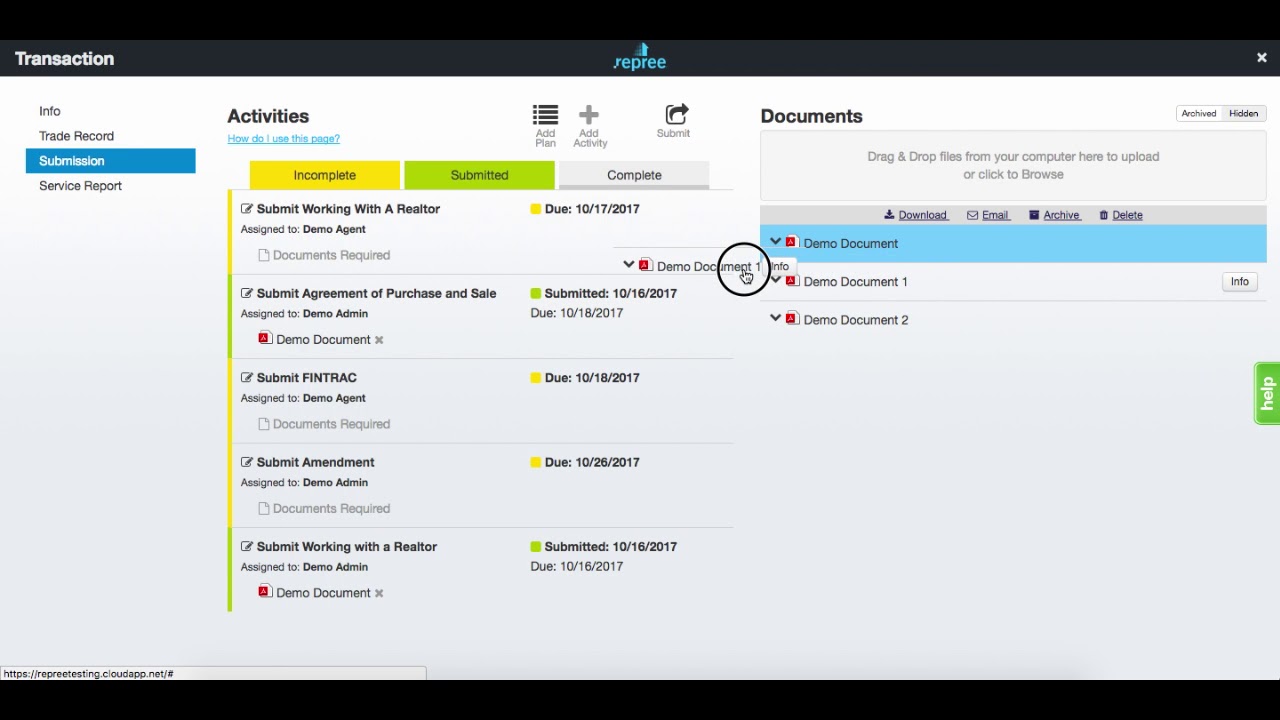The width and height of the screenshot is (1280, 720).
Task: Click the drag and drop upload area
Action: click(x=1013, y=166)
